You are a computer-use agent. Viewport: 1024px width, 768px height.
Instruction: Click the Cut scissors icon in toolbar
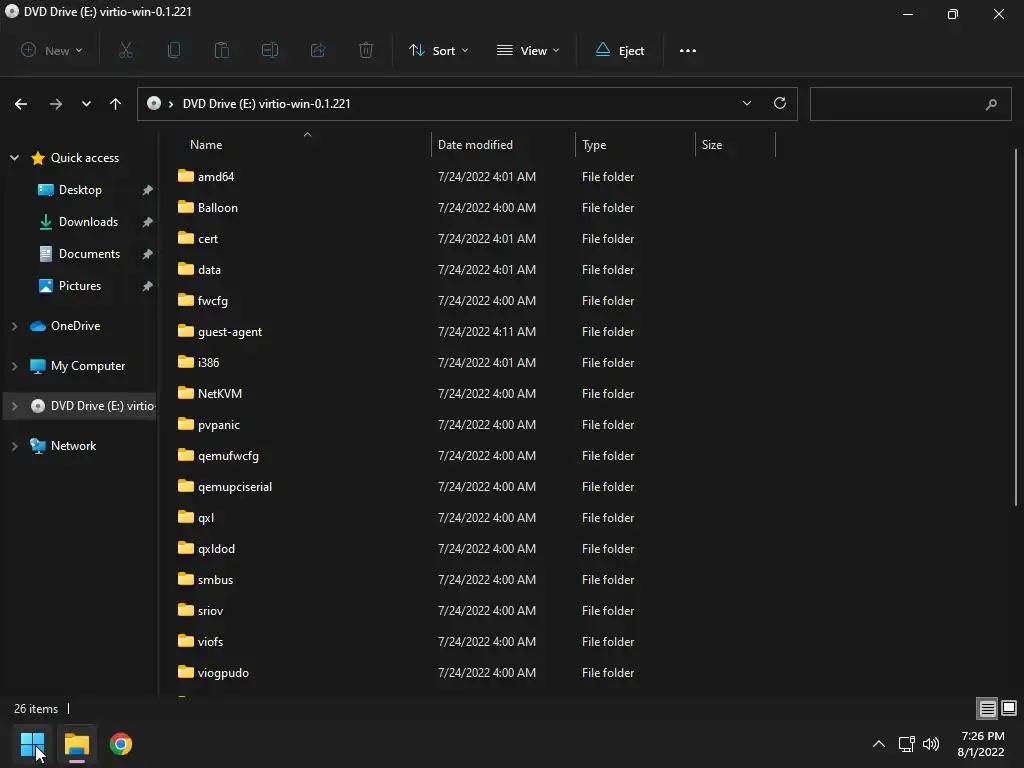click(x=126, y=50)
